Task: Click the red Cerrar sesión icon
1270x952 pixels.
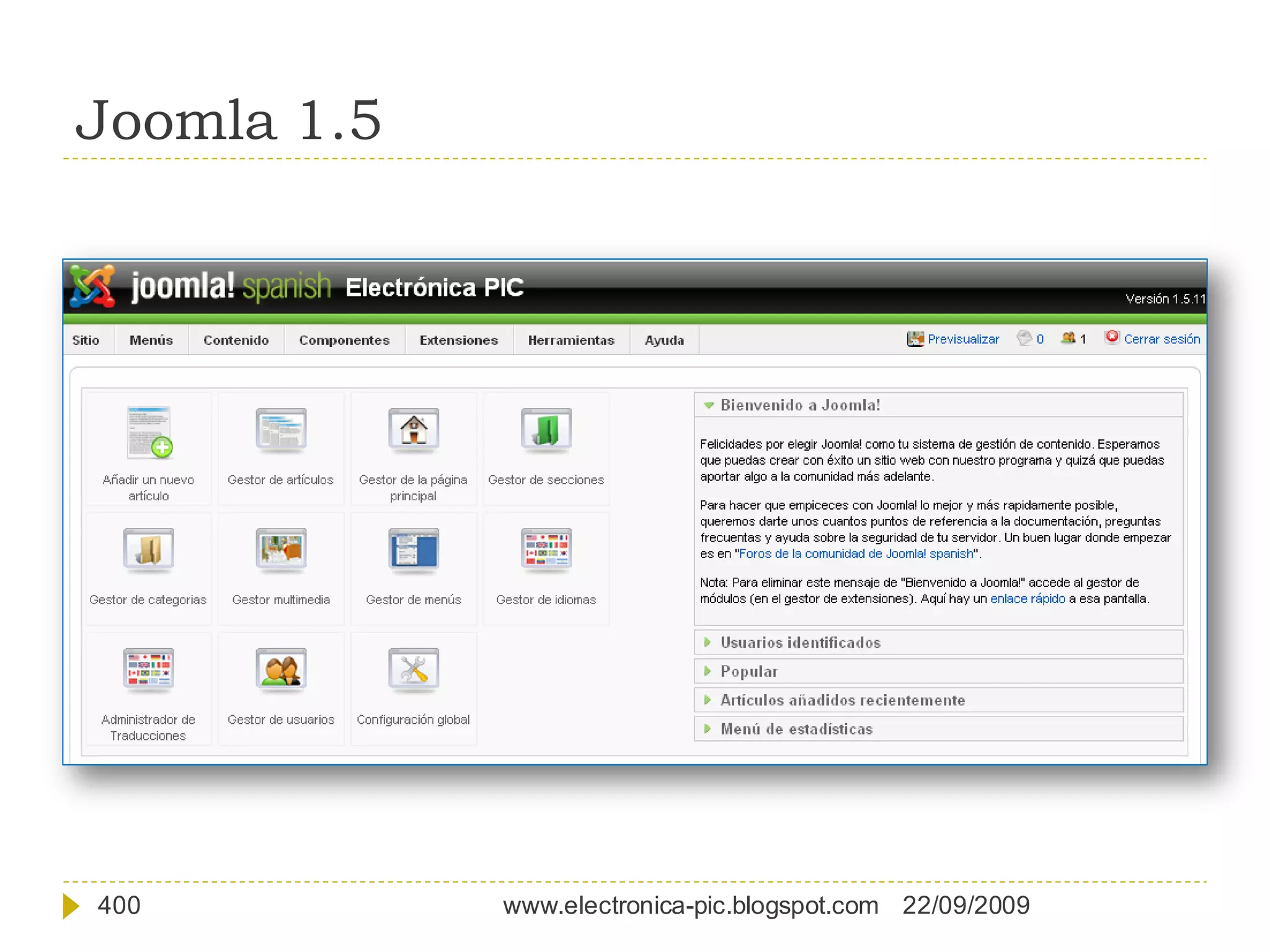Action: pyautogui.click(x=1112, y=337)
